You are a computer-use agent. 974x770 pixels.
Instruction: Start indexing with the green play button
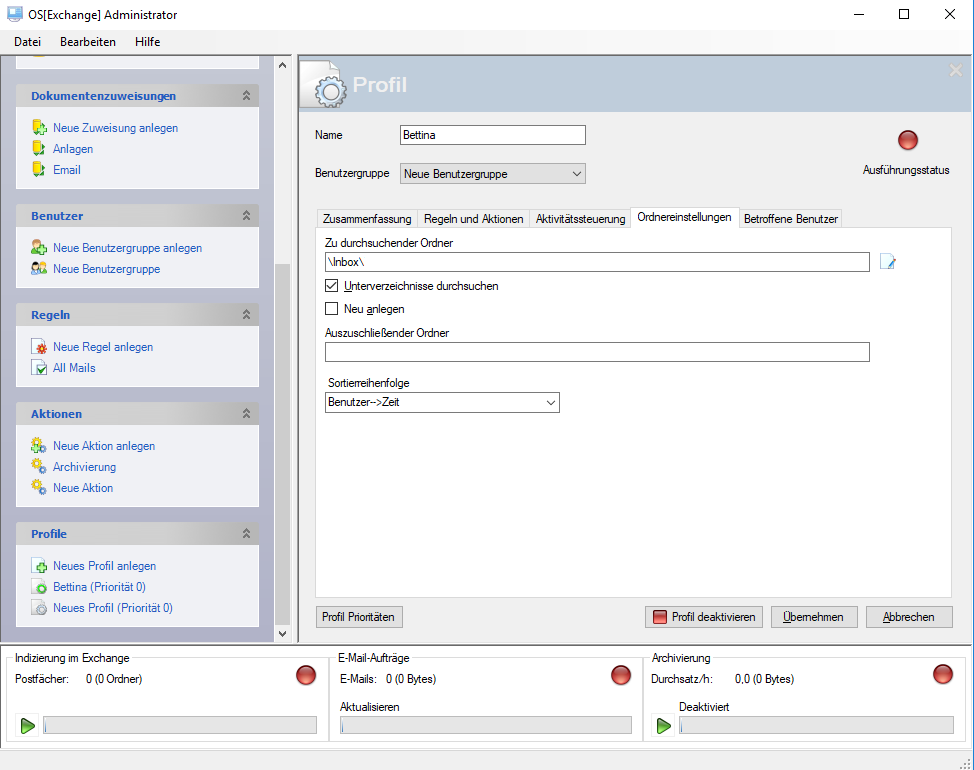point(27,725)
